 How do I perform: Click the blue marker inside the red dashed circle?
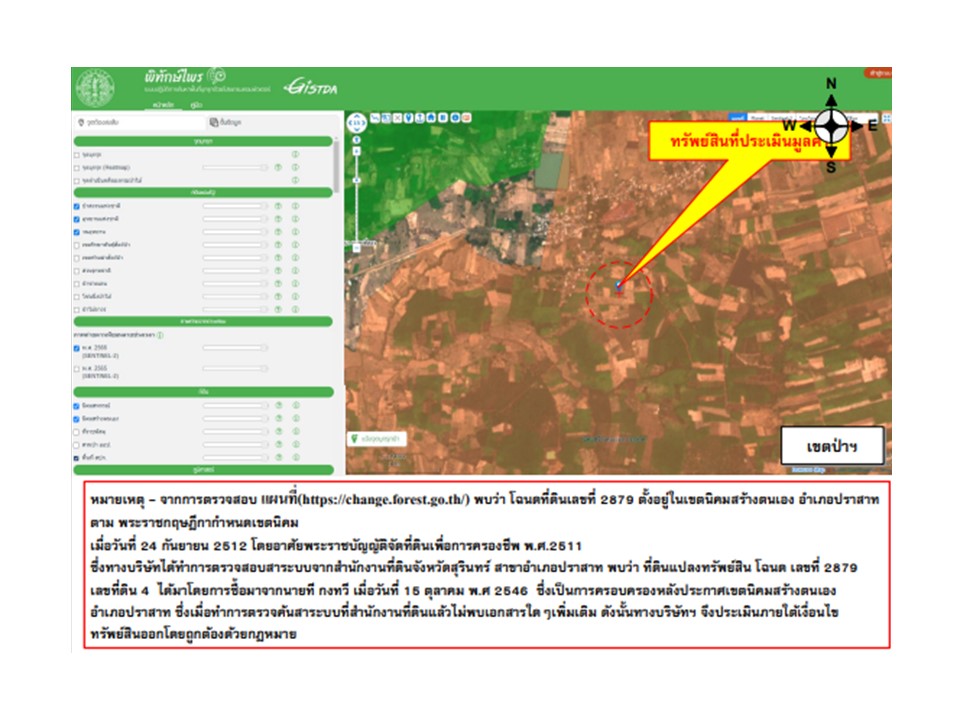point(618,286)
